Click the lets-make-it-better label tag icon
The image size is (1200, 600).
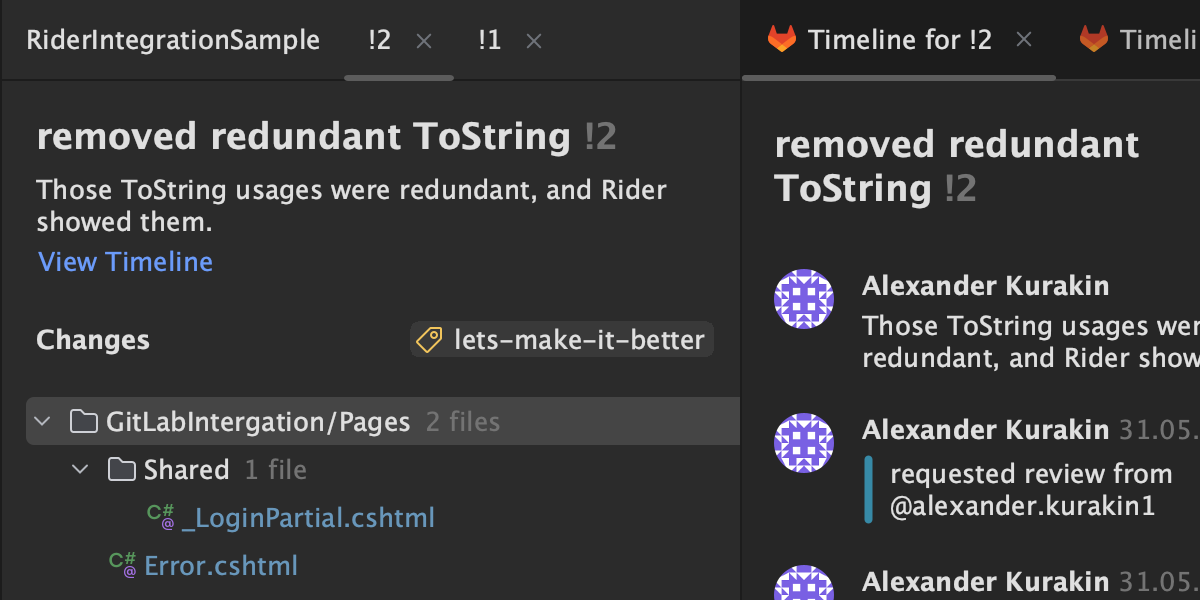(x=430, y=340)
